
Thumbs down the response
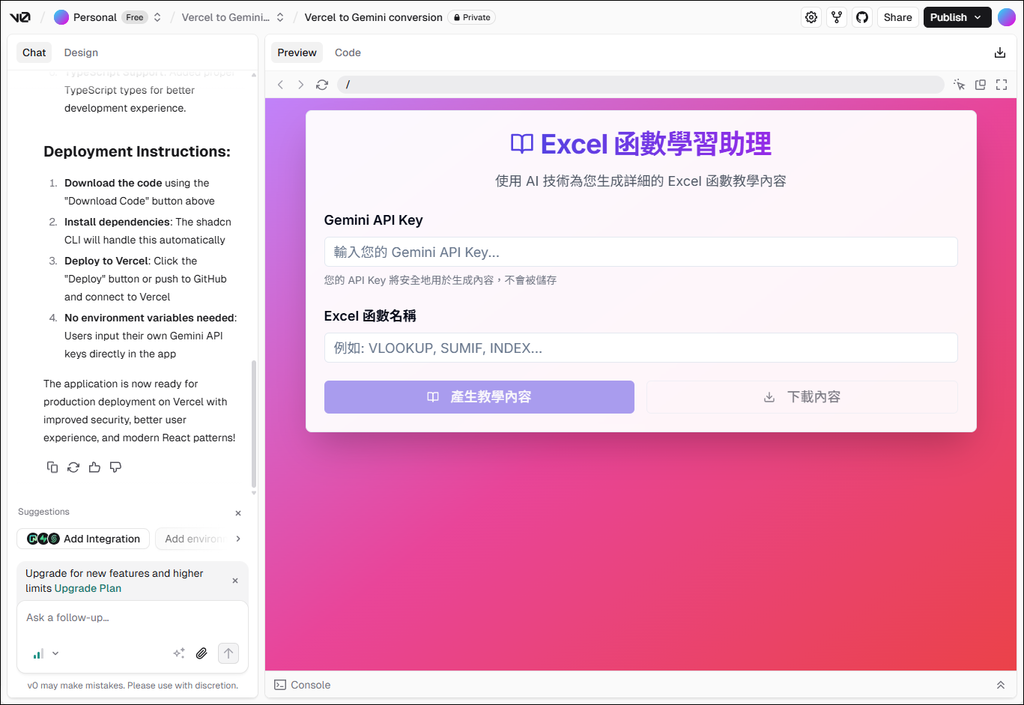pyautogui.click(x=116, y=467)
